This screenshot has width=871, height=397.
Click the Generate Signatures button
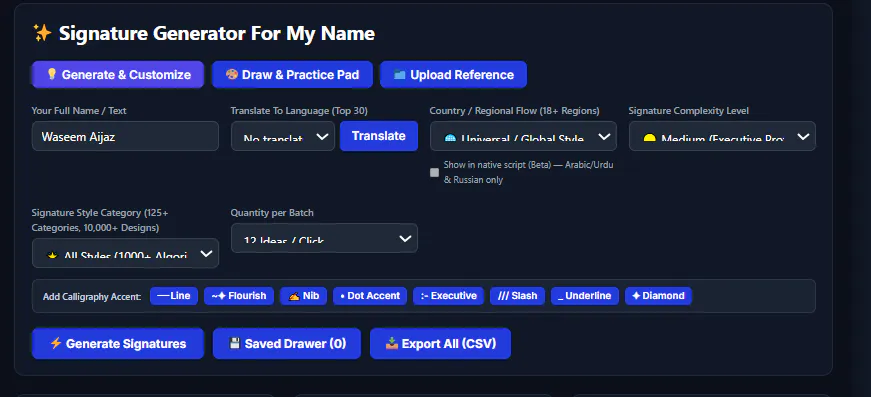(x=118, y=344)
